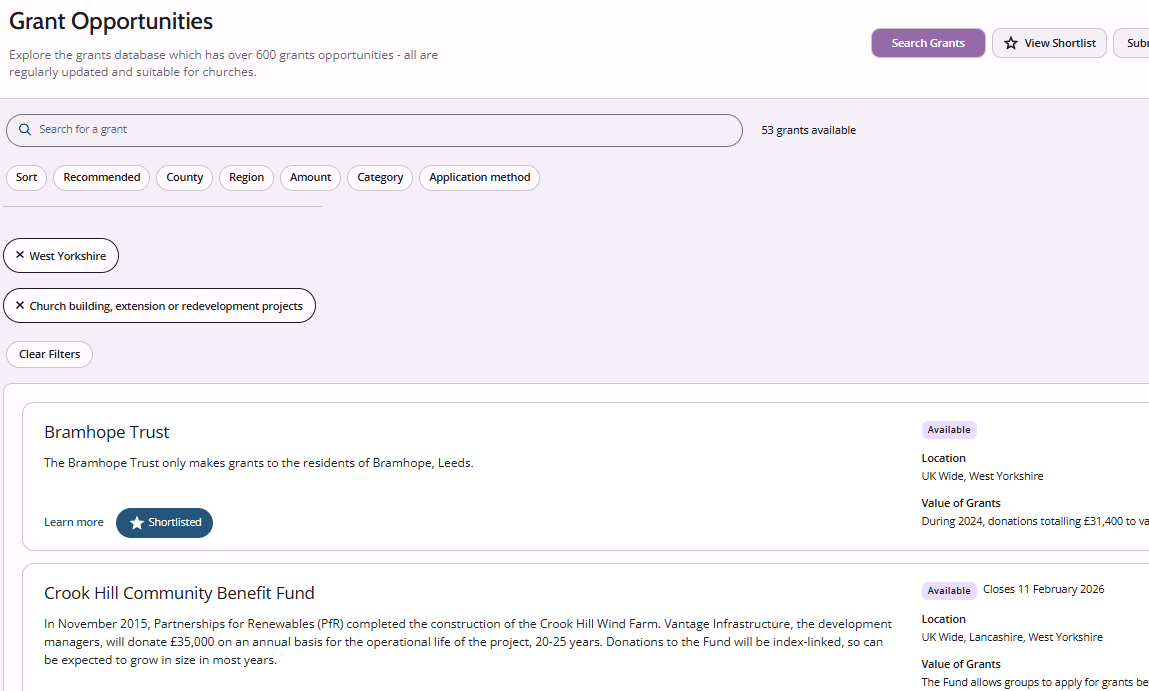Image resolution: width=1149 pixels, height=691 pixels.
Task: Remove Church building filter via X icon
Action: pyautogui.click(x=20, y=306)
